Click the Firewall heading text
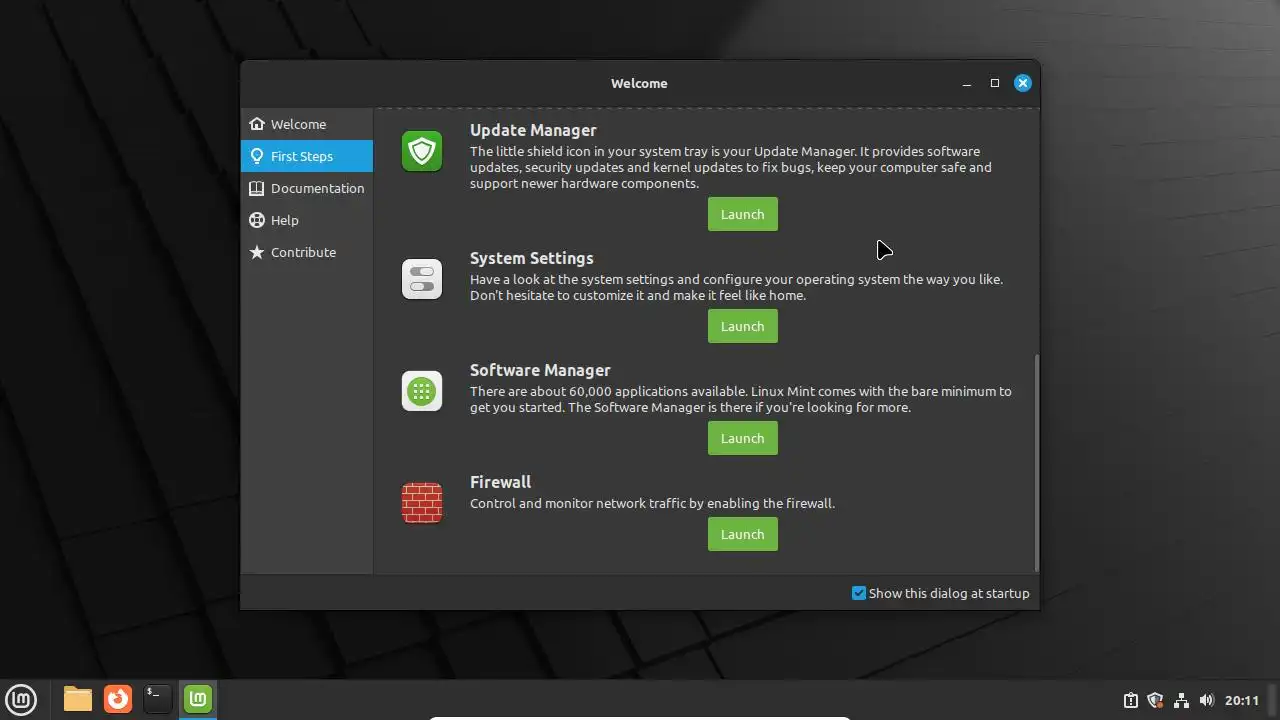Image resolution: width=1280 pixels, height=720 pixels. pyautogui.click(x=500, y=482)
